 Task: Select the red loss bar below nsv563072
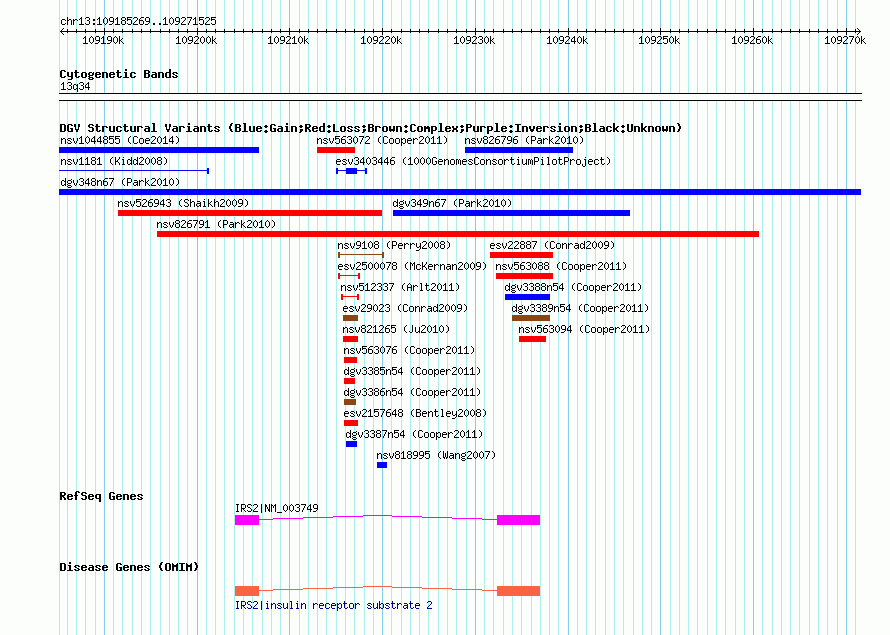tap(336, 150)
